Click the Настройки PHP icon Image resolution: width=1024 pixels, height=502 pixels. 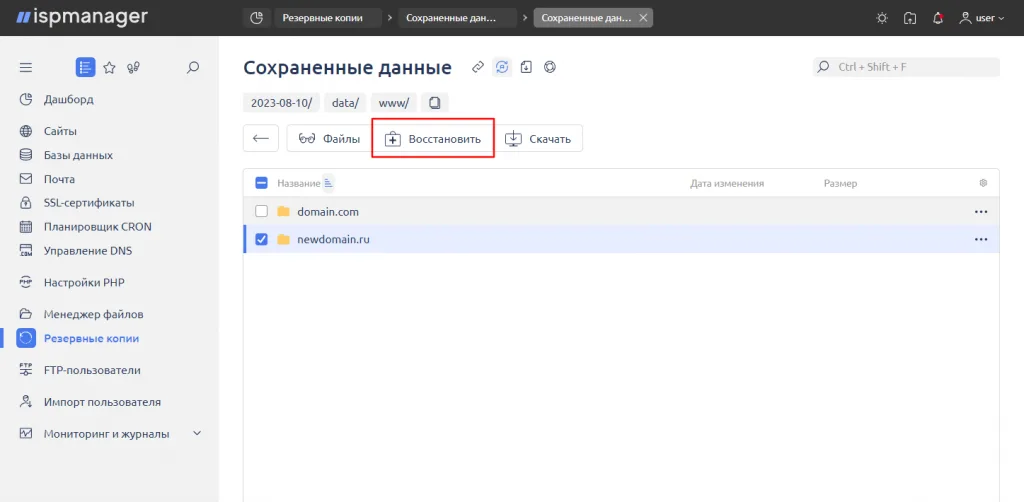tap(26, 283)
